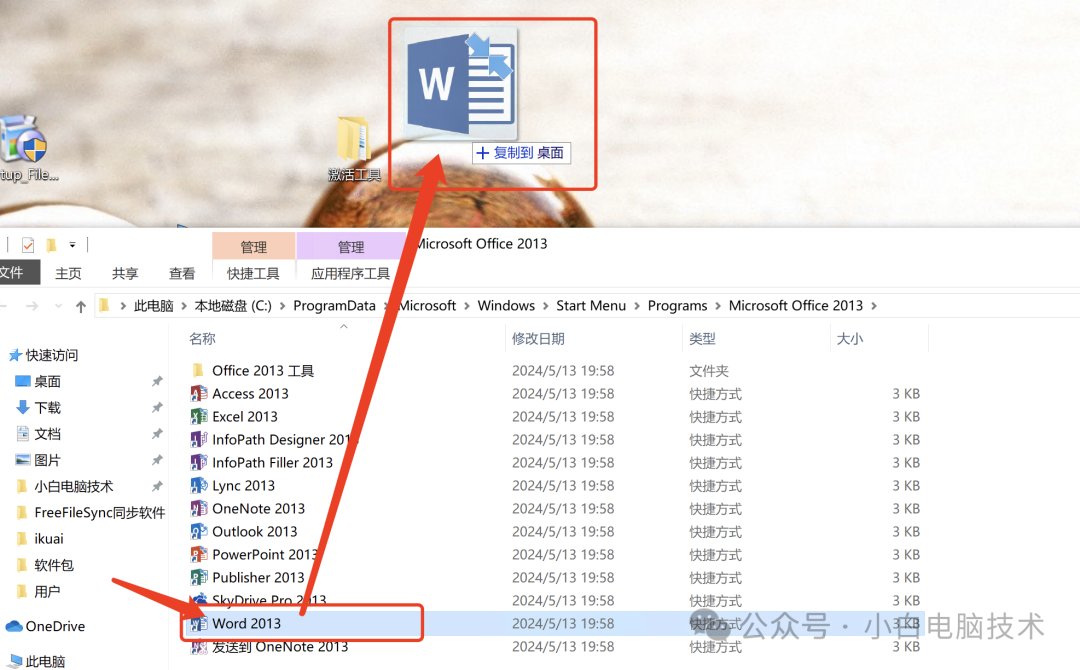Click the new folder icon in quick access toolbar

pyautogui.click(x=51, y=244)
